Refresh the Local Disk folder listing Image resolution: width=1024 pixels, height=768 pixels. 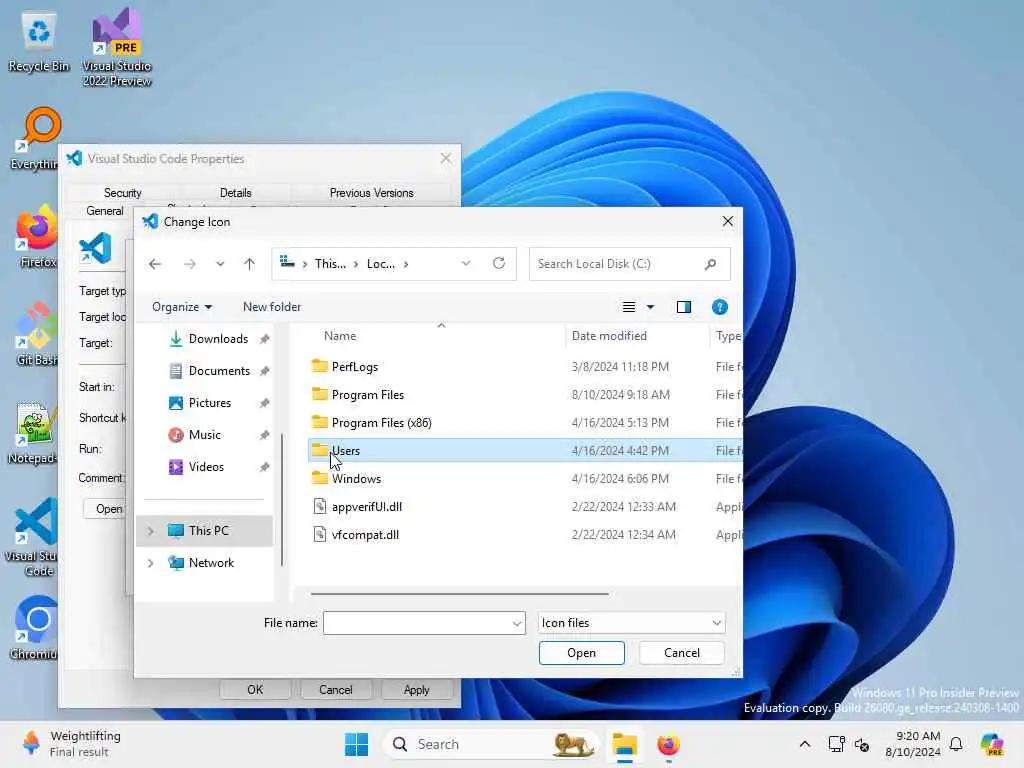(x=499, y=263)
